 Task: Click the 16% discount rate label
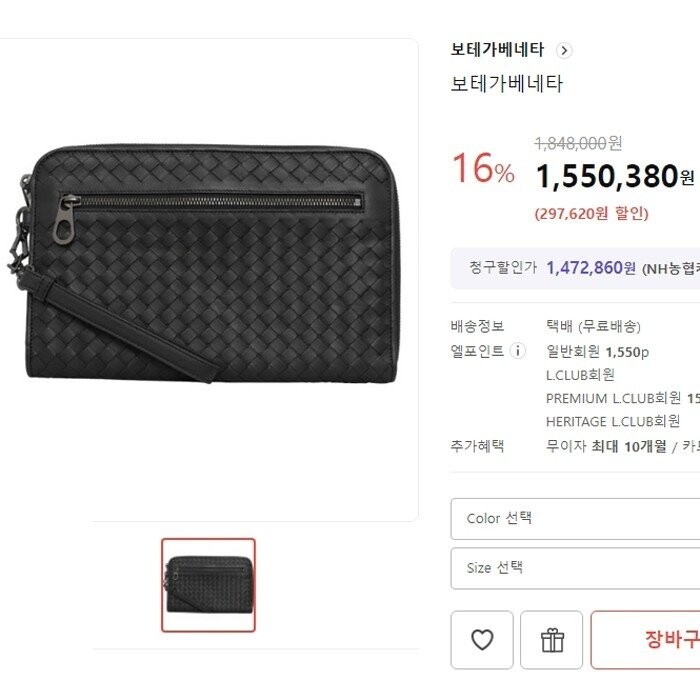click(483, 169)
